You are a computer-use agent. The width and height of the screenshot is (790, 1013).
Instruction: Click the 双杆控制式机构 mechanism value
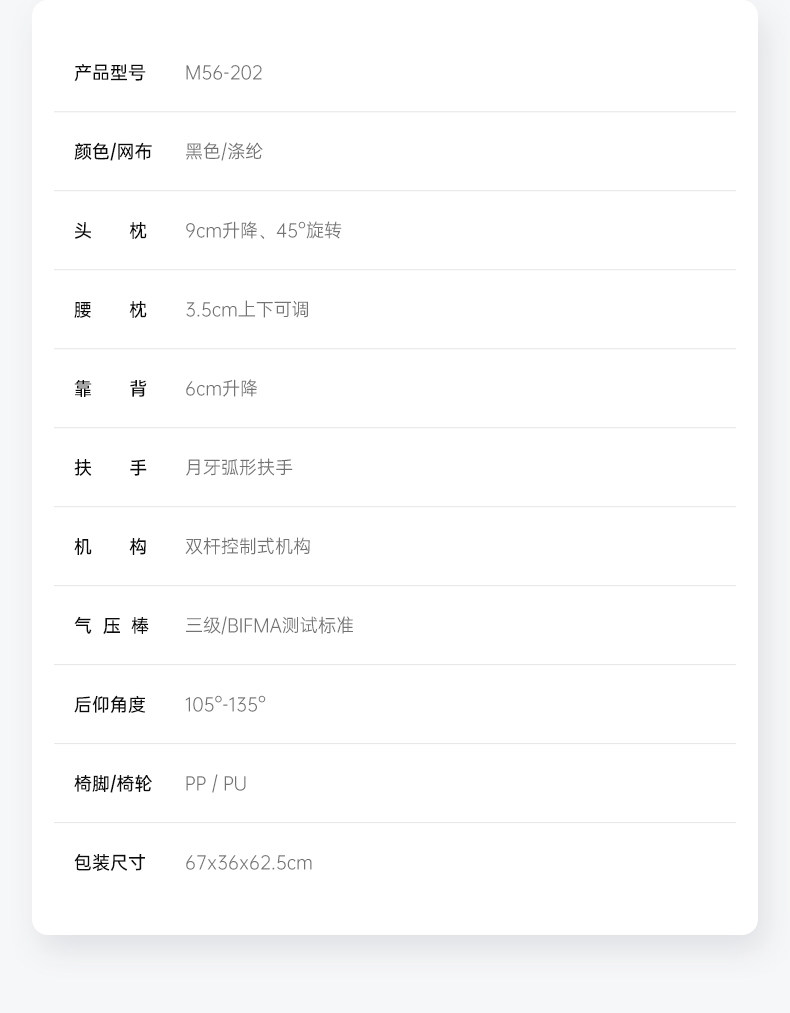248,547
